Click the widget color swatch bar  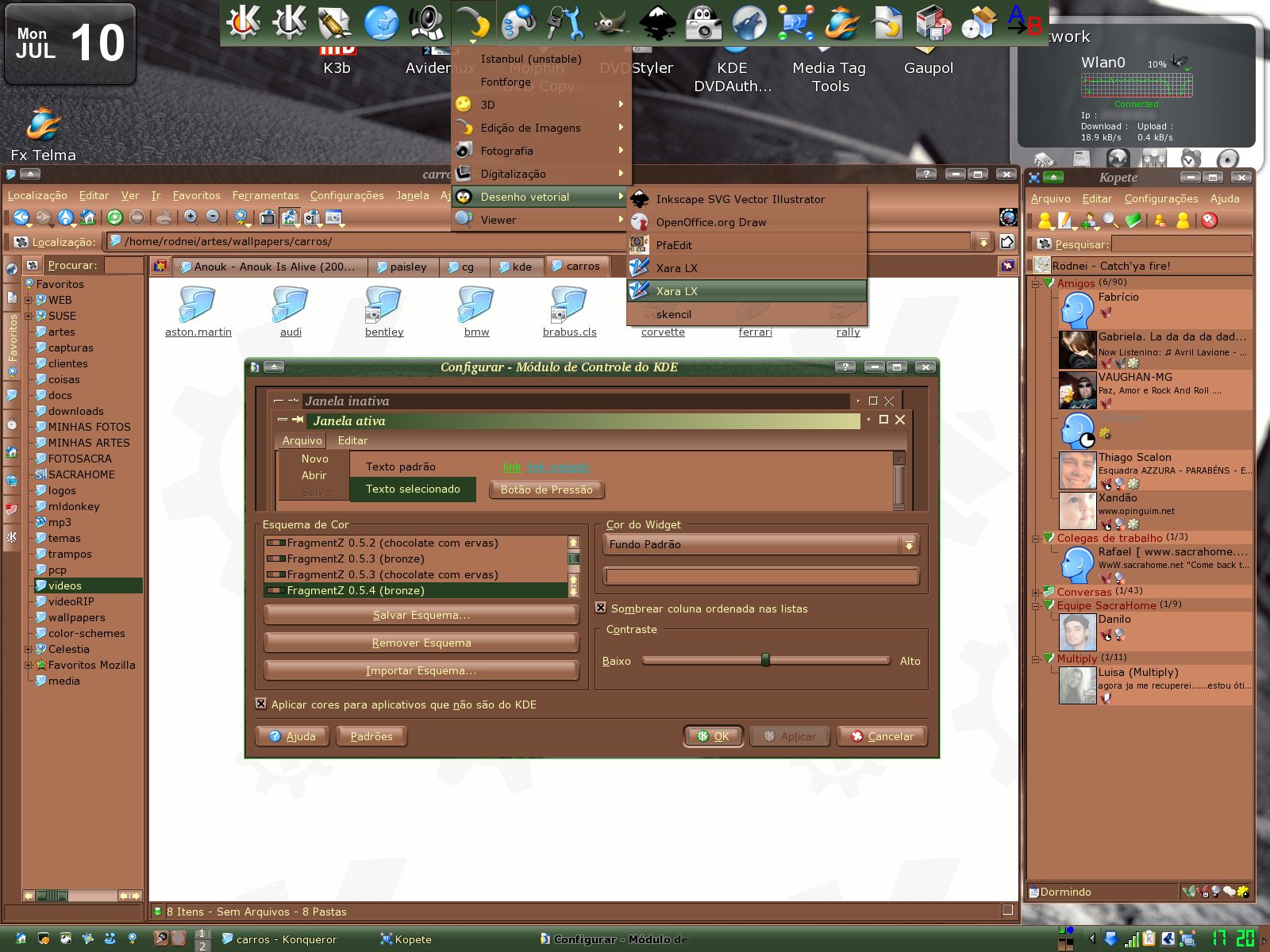pyautogui.click(x=761, y=576)
